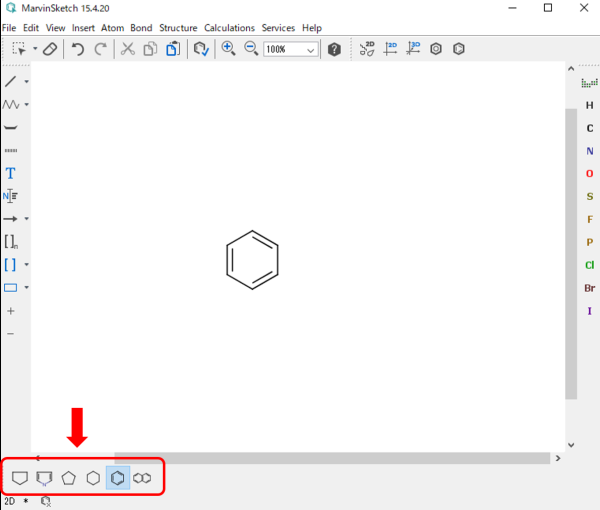Click the Clean in 2D icon
The width and height of the screenshot is (600, 510).
coord(367,49)
